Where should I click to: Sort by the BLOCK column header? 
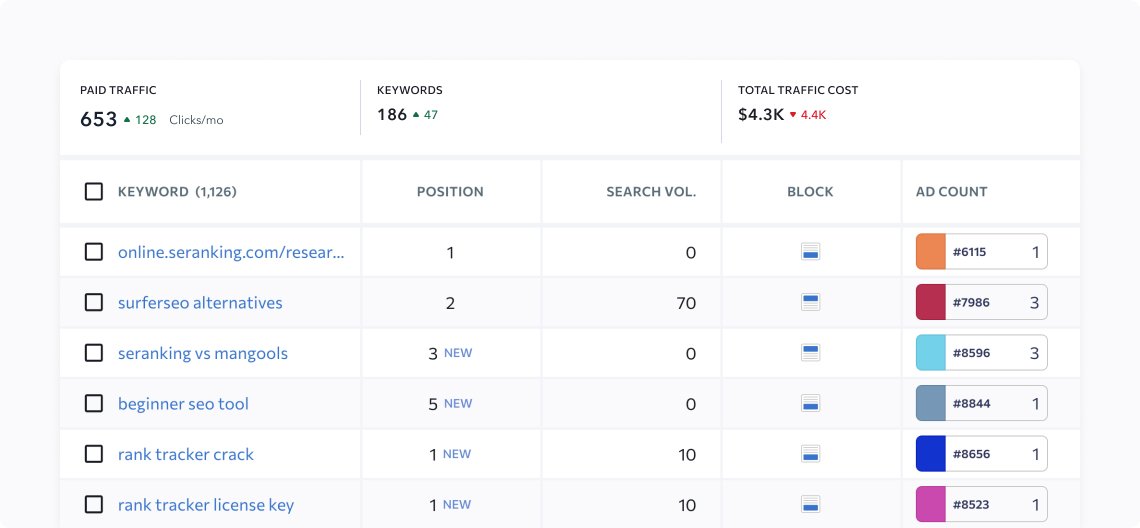(x=810, y=192)
